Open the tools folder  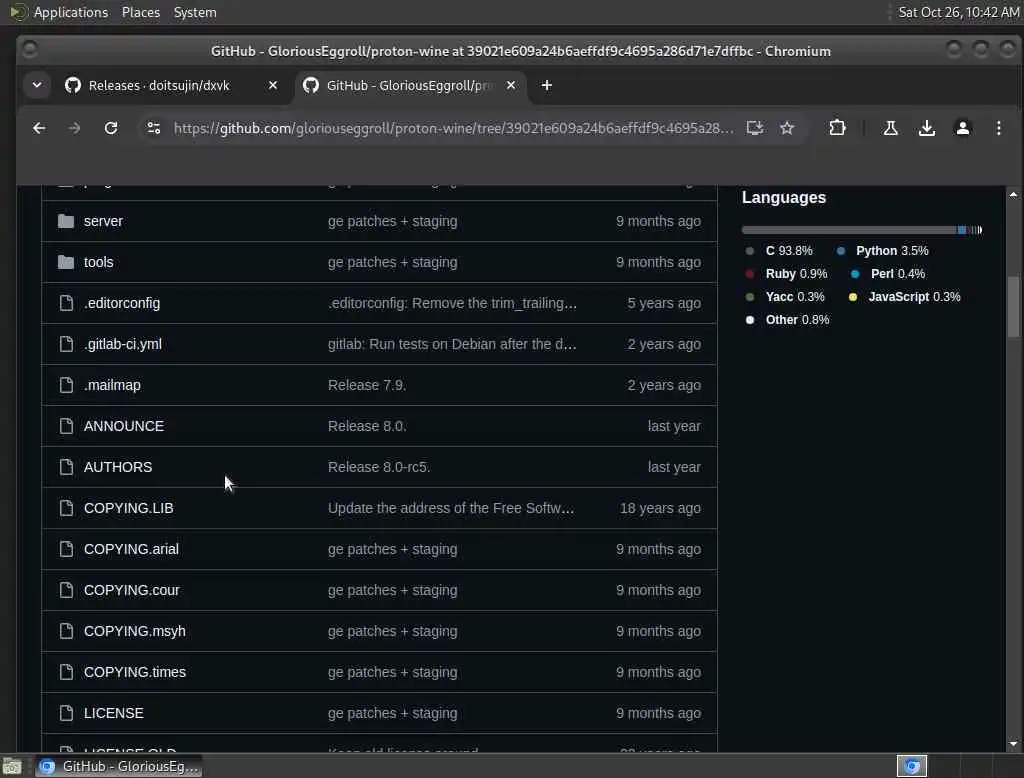coord(99,263)
